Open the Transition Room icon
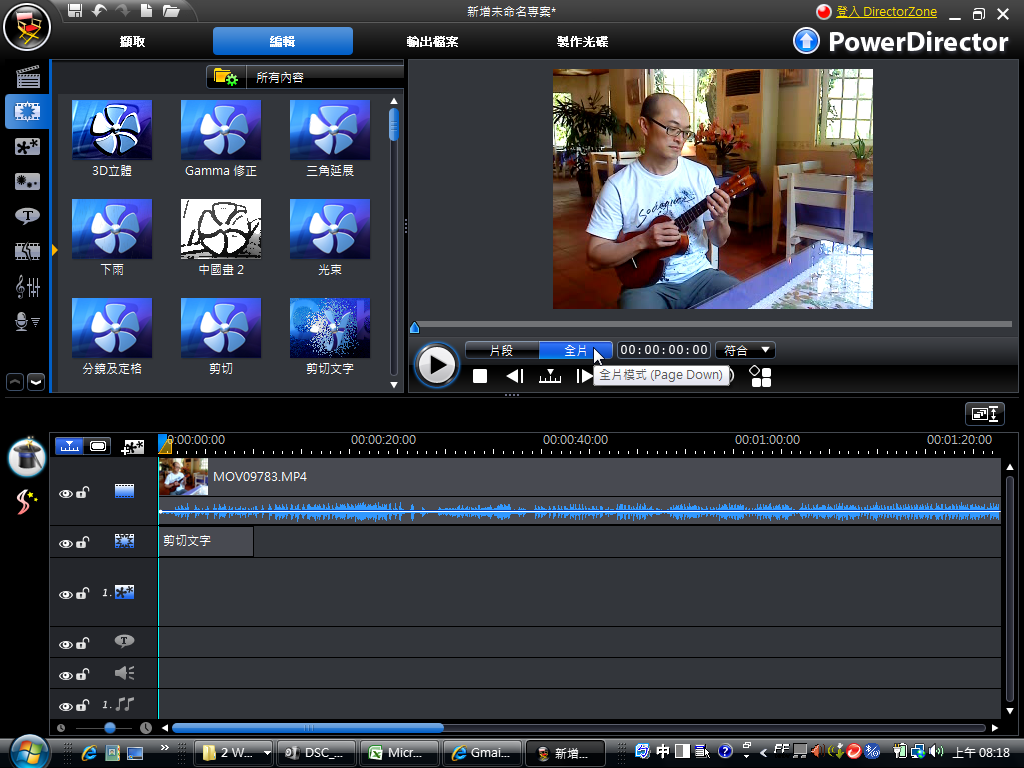The image size is (1024, 768). click(x=28, y=251)
